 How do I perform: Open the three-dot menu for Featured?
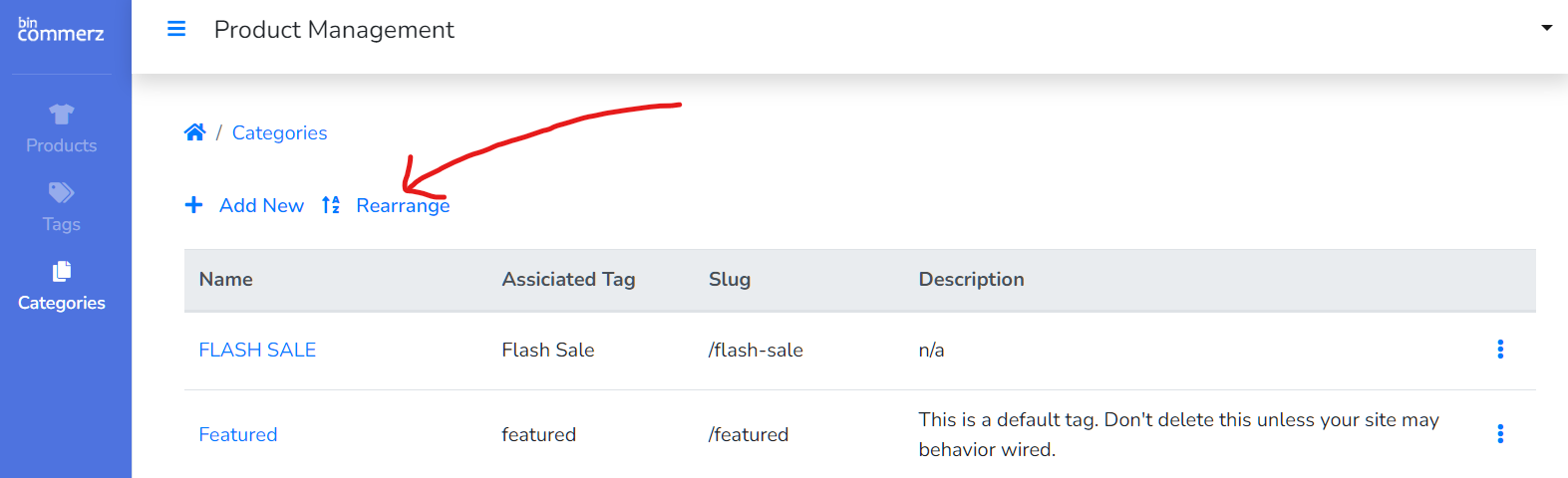point(1500,434)
